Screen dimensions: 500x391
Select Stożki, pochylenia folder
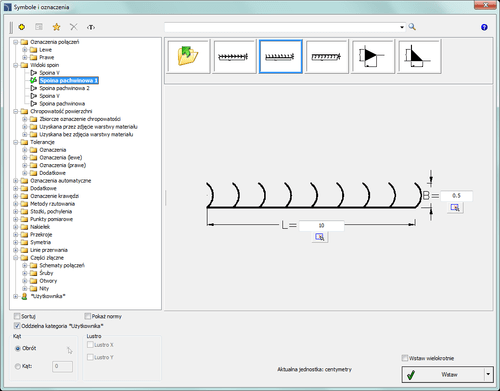click(x=51, y=211)
